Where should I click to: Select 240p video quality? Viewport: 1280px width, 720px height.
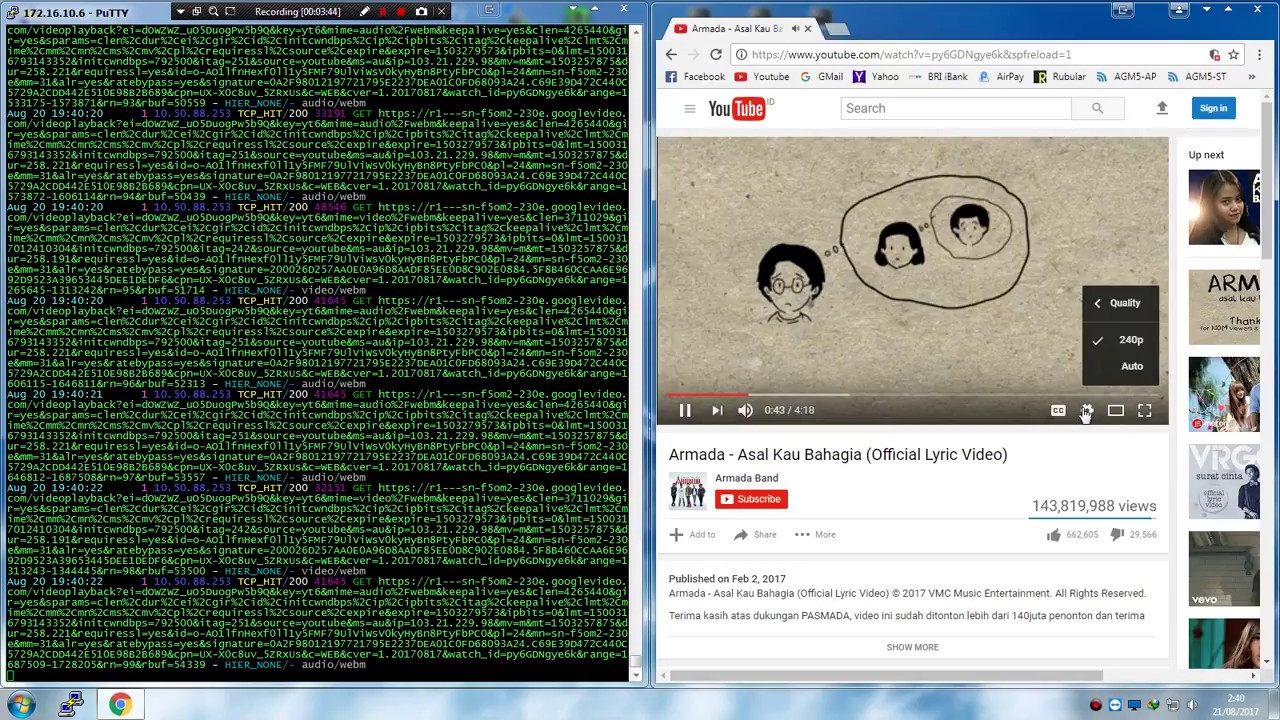[1120, 340]
